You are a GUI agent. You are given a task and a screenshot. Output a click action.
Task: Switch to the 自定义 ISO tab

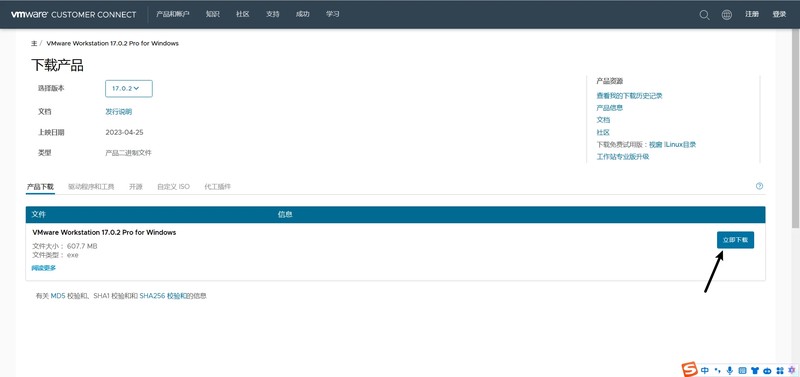(x=173, y=187)
